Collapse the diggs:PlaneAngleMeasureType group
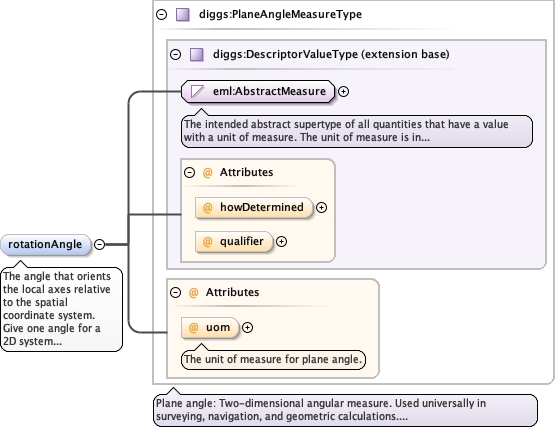Screen dimensions: 556x430 162,15
